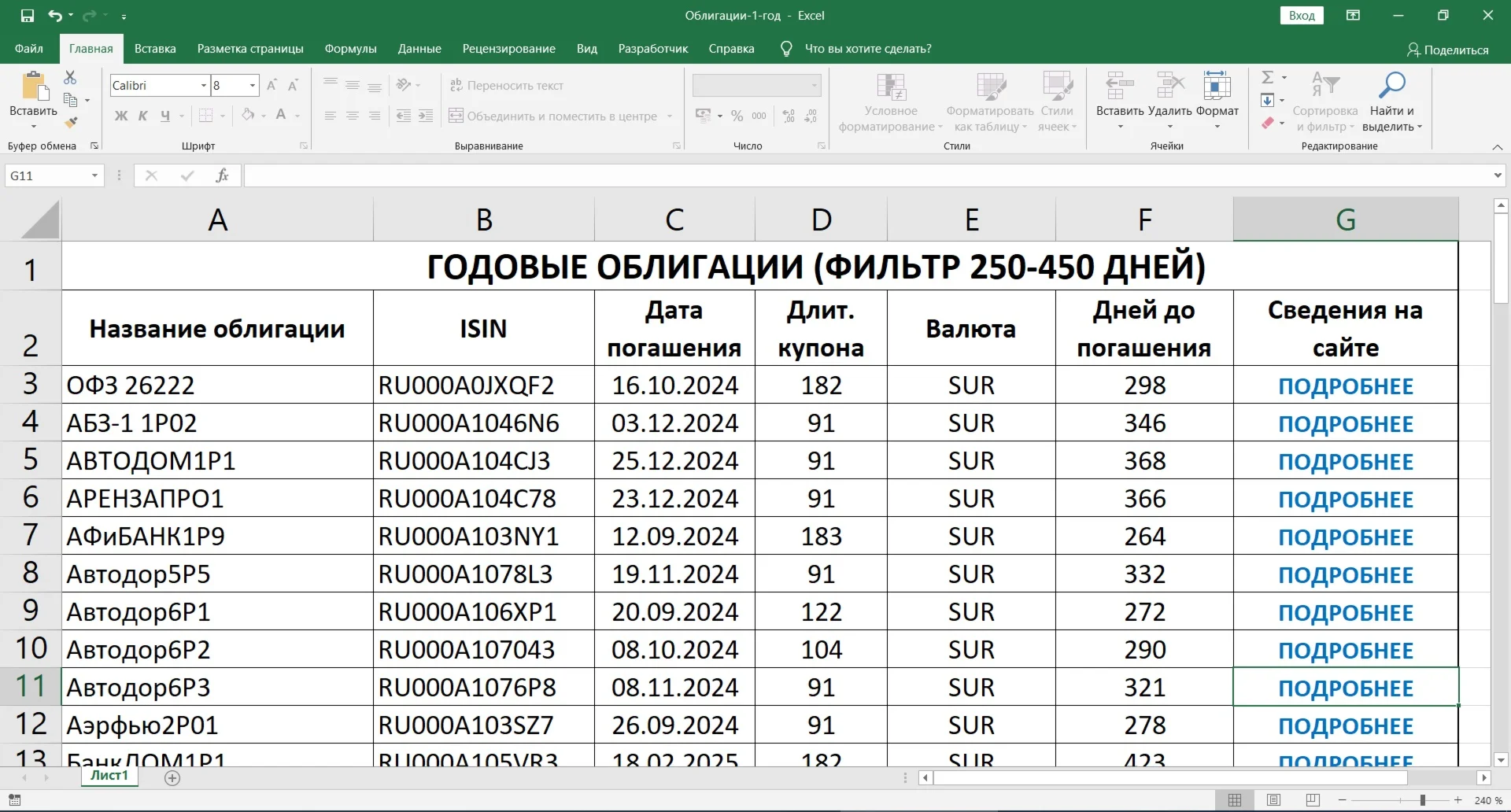Screen dimensions: 1511x812
Task: Expand the font size dropdown
Action: (252, 85)
